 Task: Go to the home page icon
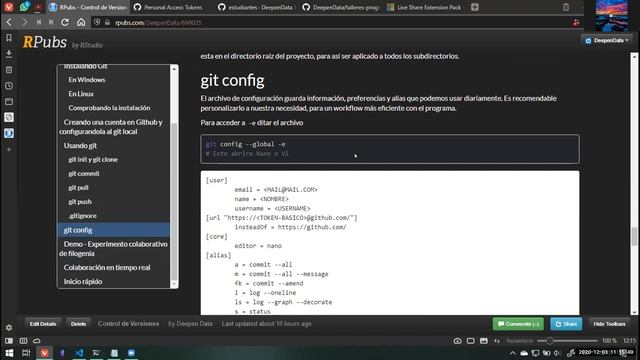tap(81, 22)
